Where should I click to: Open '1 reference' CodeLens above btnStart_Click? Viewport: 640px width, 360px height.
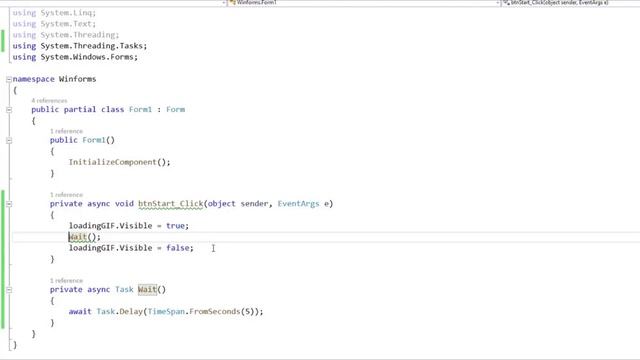(x=66, y=195)
